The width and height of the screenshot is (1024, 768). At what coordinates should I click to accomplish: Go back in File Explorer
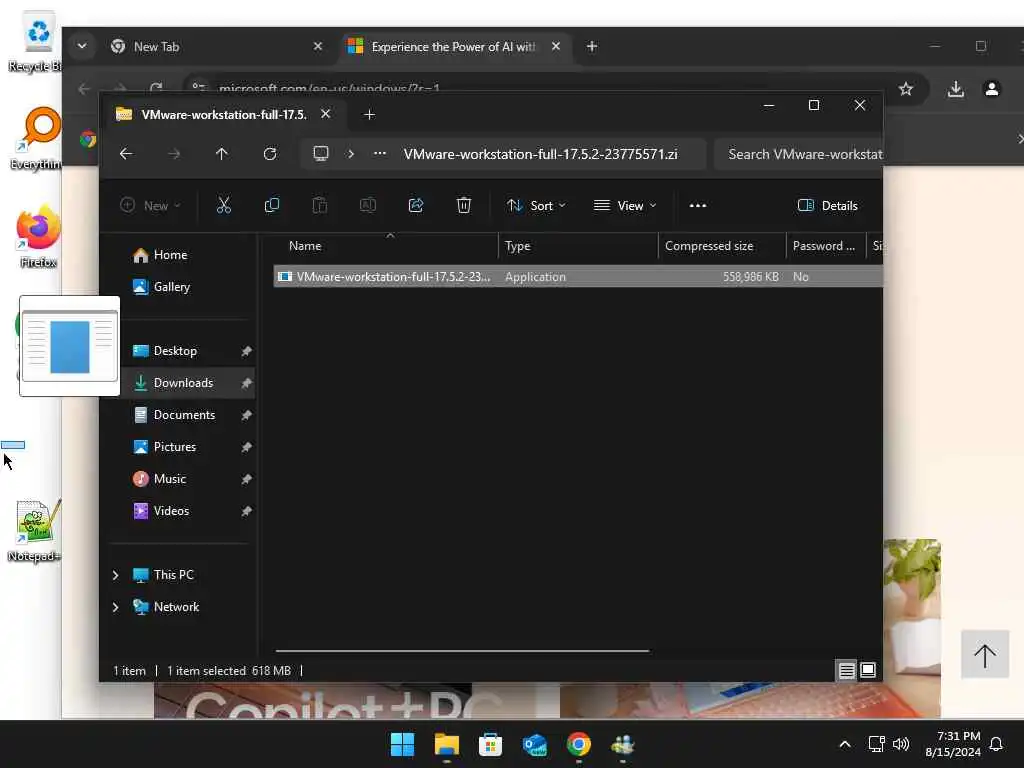pyautogui.click(x=126, y=153)
